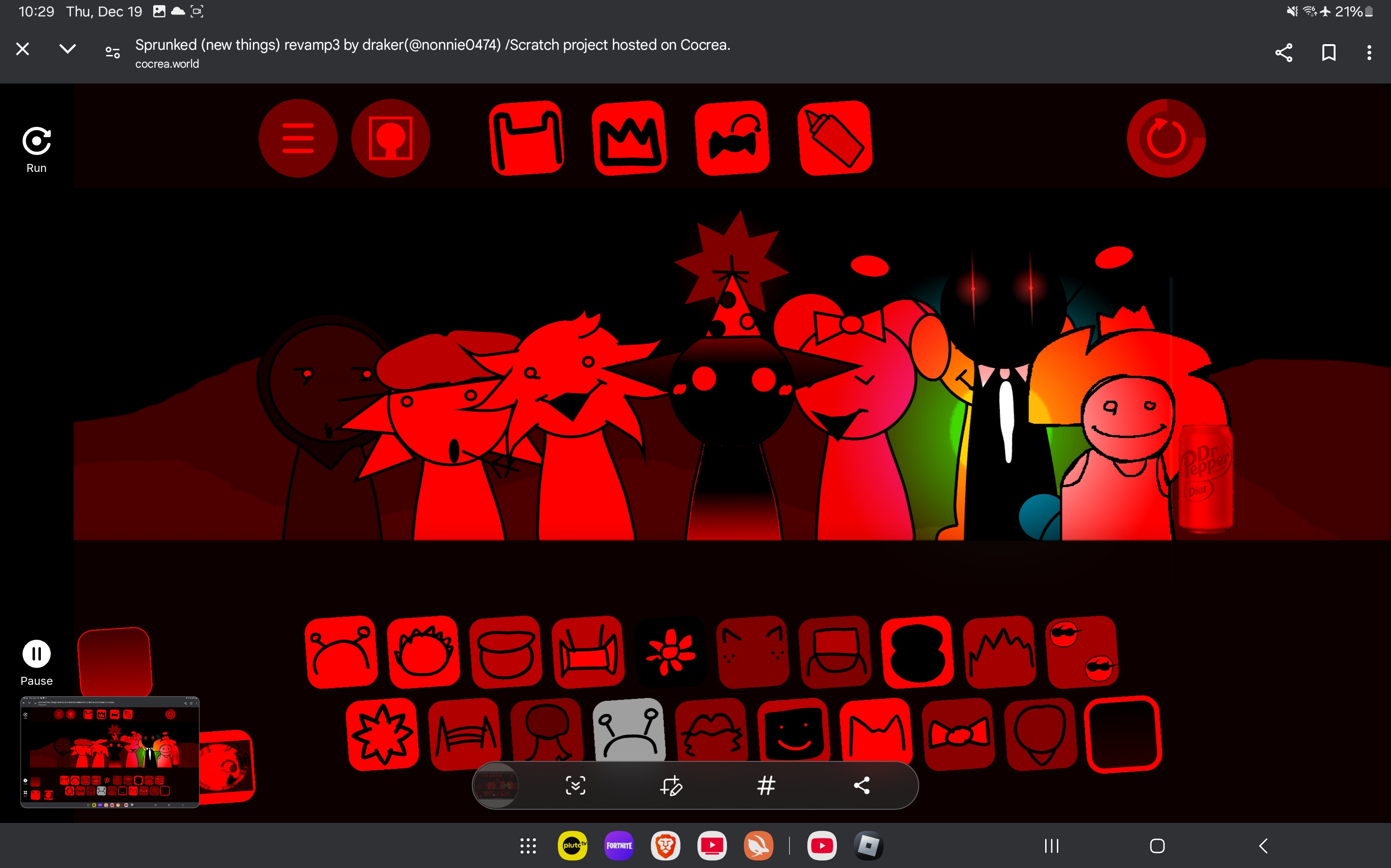
Task: Close the browser tab with X
Action: (23, 49)
